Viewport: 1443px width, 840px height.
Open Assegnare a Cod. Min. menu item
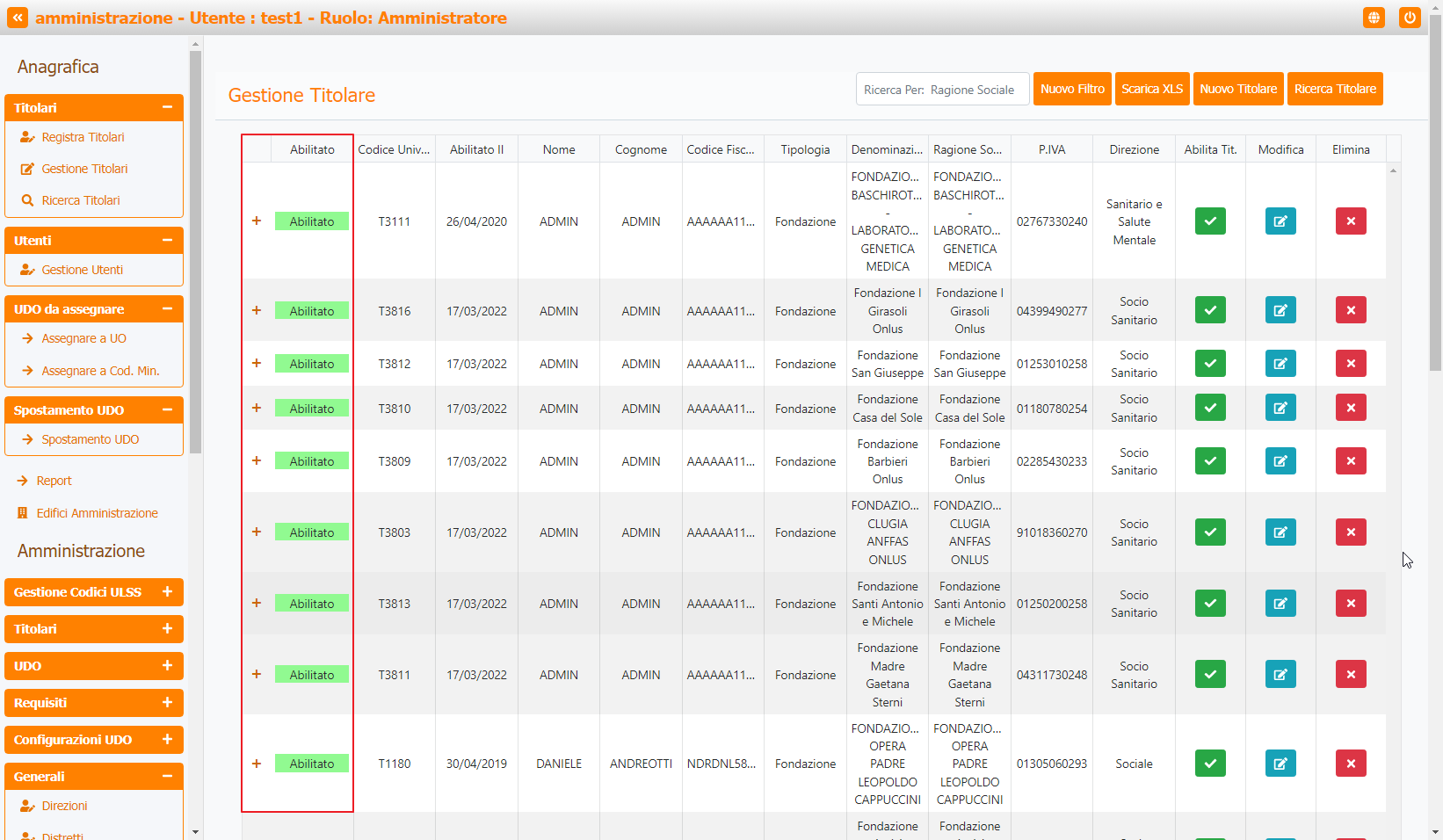point(100,371)
